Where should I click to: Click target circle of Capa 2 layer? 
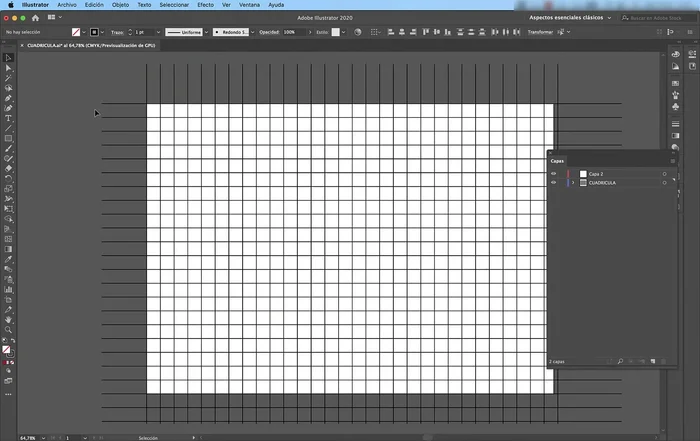[x=664, y=174]
